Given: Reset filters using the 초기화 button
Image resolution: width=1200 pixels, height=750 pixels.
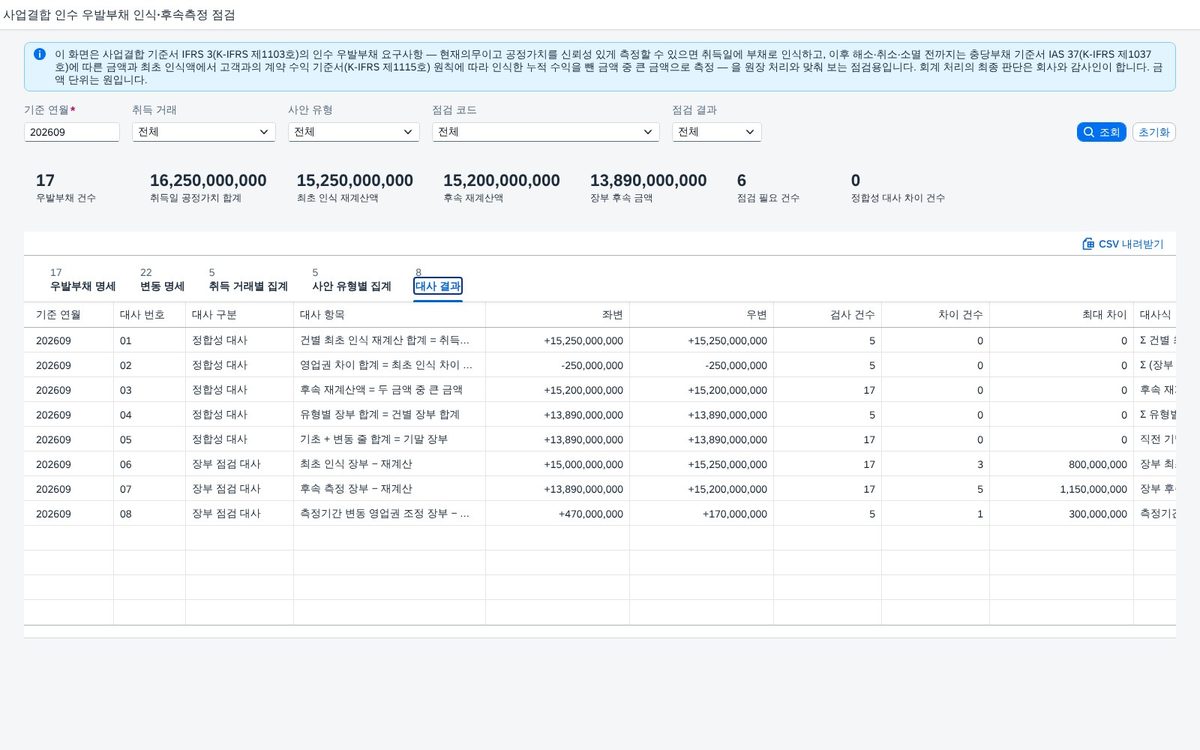Looking at the screenshot, I should 1154,132.
